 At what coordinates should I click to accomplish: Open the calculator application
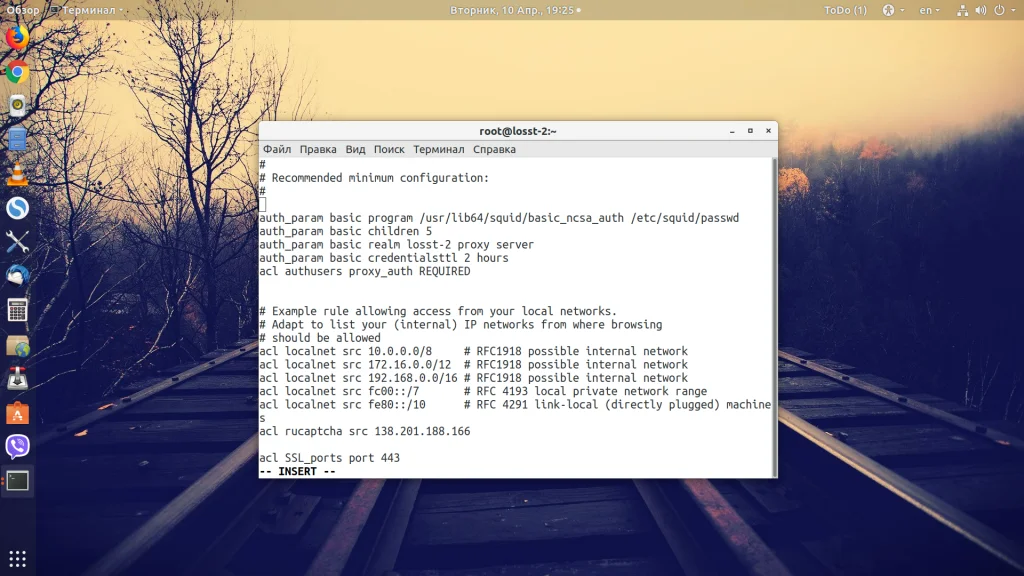tap(18, 310)
